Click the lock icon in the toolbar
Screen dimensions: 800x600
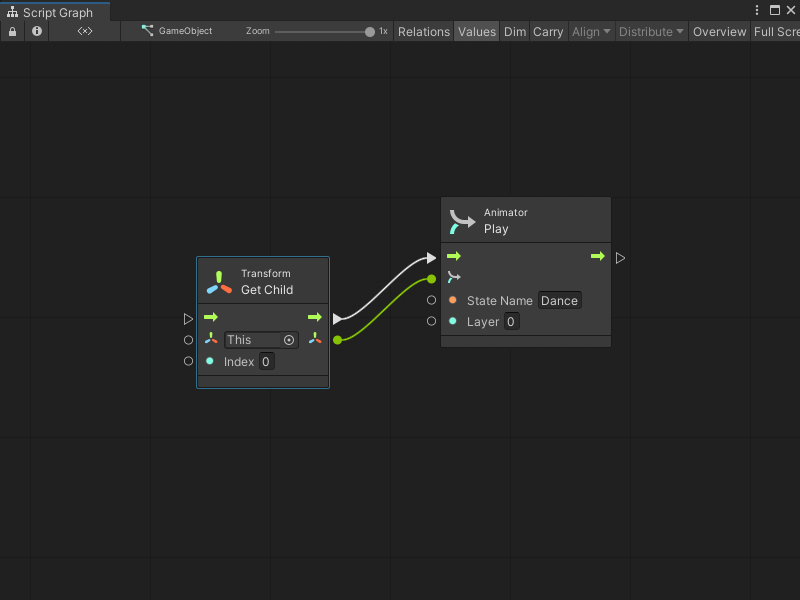12,31
